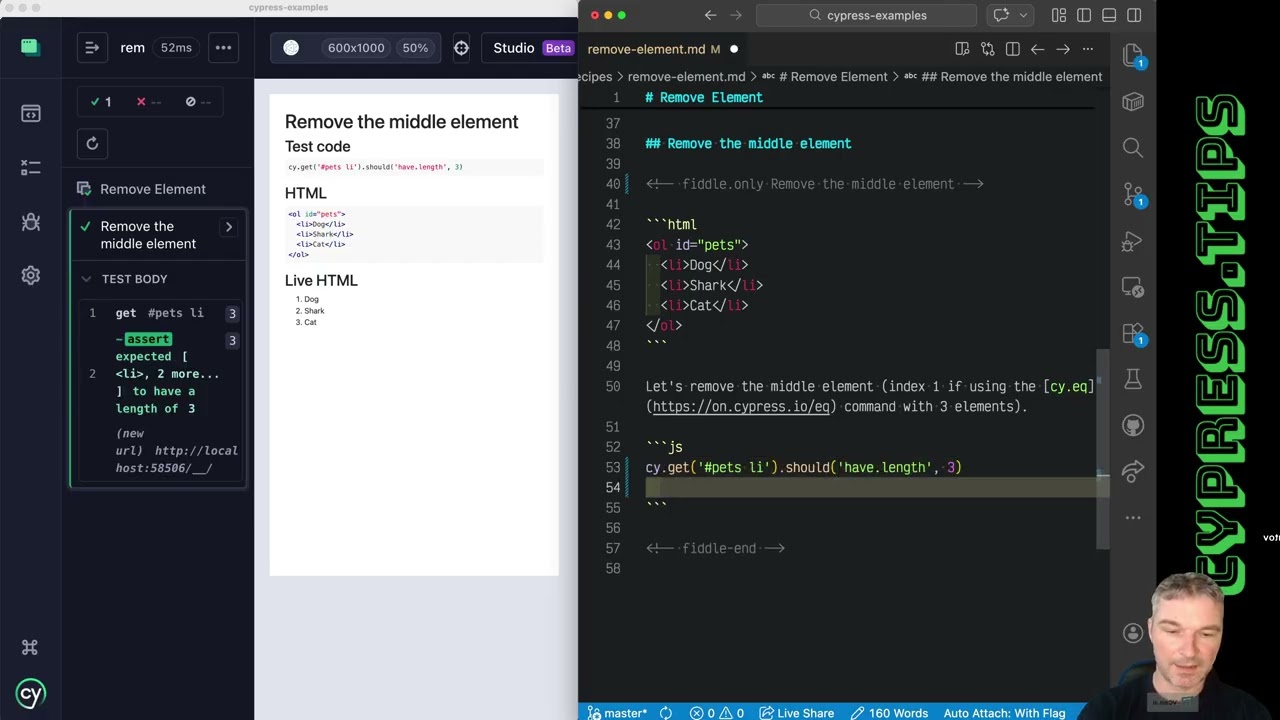Open the GitHub view in VS Code

tap(1133, 426)
